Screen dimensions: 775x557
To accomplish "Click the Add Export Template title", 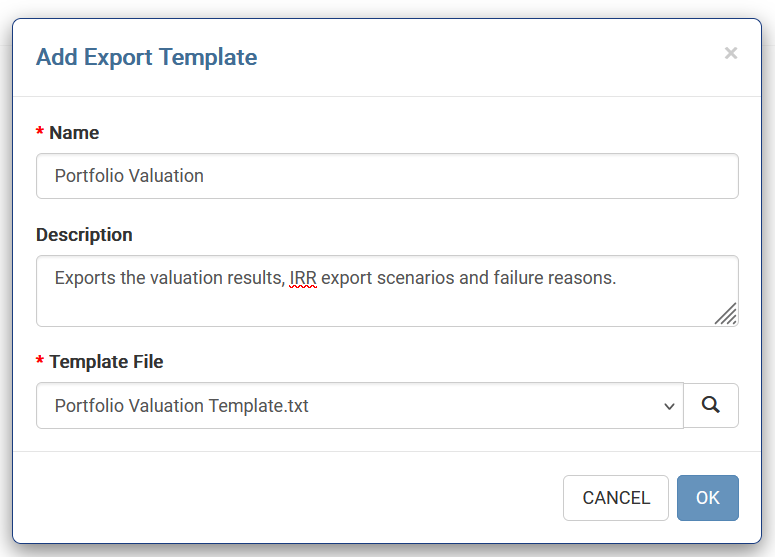I will [x=146, y=57].
